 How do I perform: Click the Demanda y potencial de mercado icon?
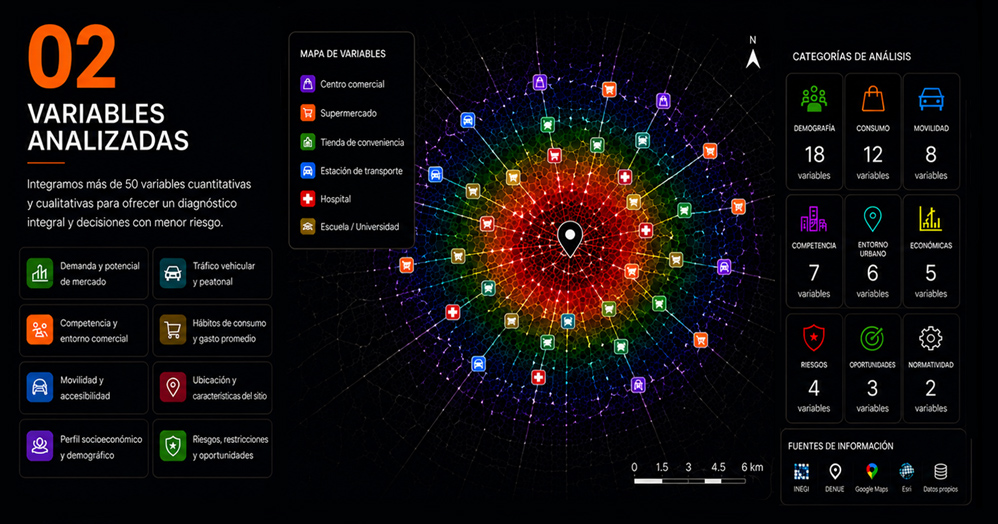pyautogui.click(x=40, y=273)
